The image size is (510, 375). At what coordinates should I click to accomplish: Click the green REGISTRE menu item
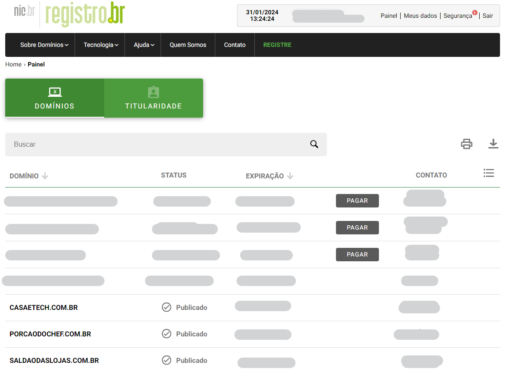coord(277,45)
